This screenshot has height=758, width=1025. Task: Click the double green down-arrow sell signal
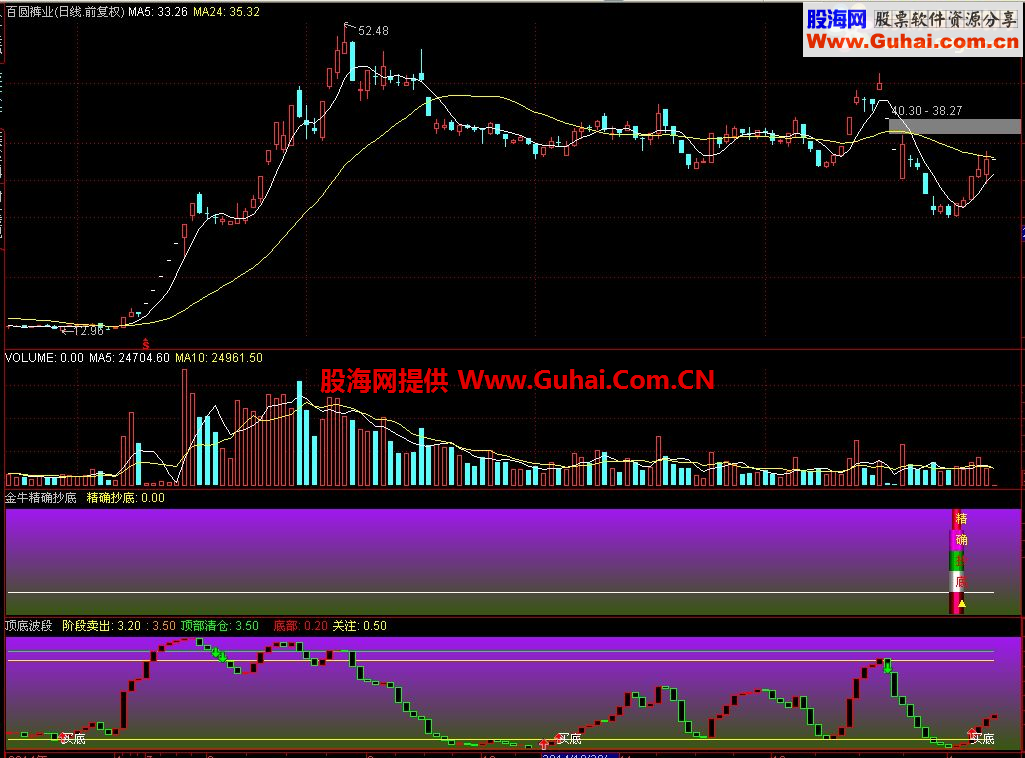pos(219,654)
